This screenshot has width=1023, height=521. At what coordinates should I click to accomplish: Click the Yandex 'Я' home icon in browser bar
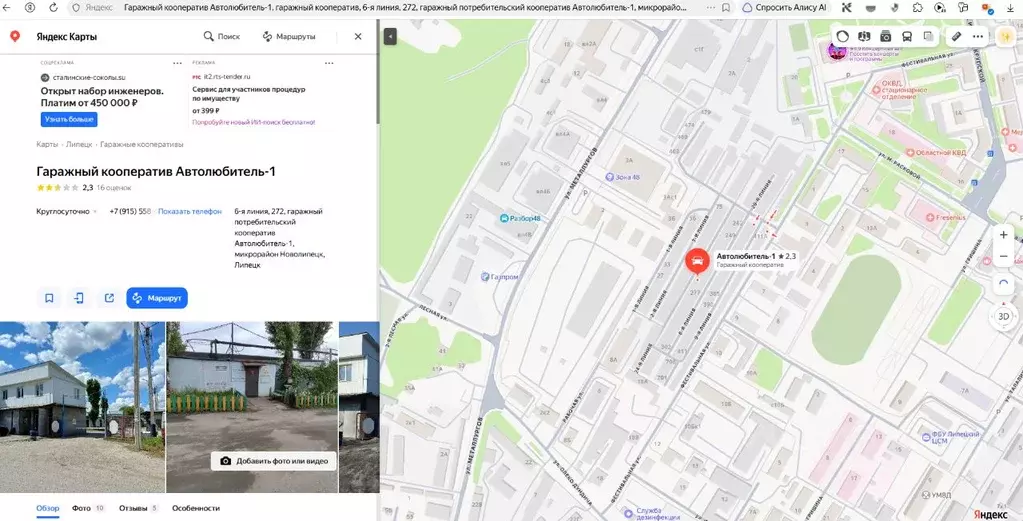(30, 8)
